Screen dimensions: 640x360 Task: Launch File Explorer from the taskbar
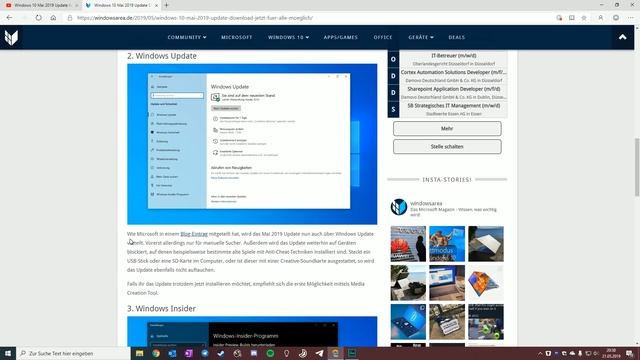[x=140, y=353]
